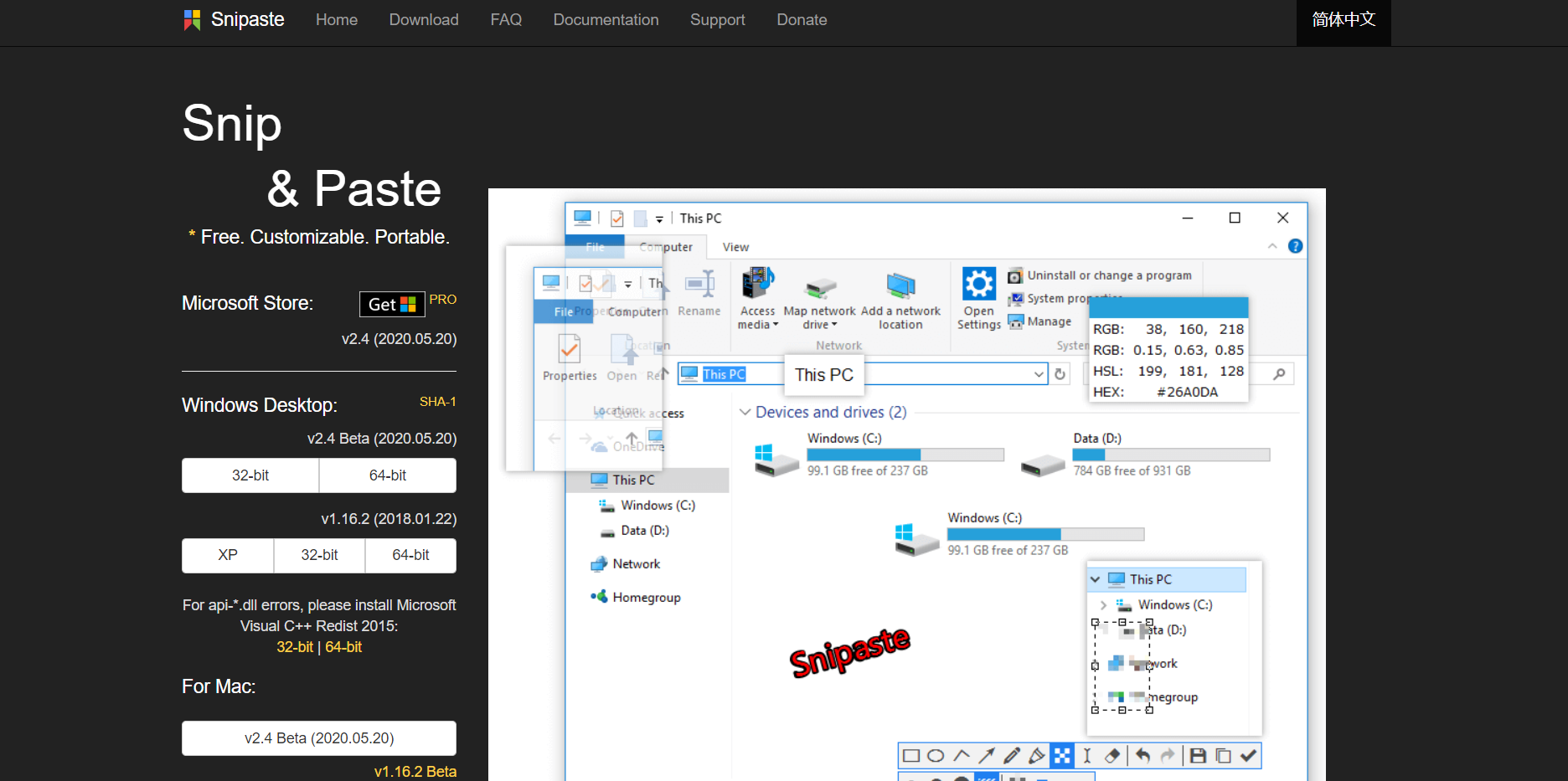Select the text tool in Snipaste toolbar
The width and height of the screenshot is (1568, 781).
coord(1087,756)
